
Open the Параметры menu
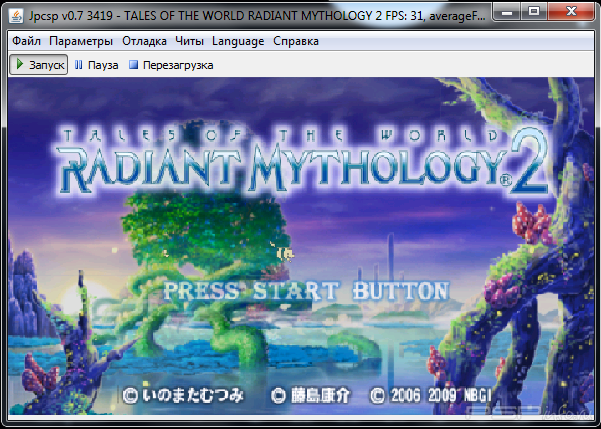[81, 41]
